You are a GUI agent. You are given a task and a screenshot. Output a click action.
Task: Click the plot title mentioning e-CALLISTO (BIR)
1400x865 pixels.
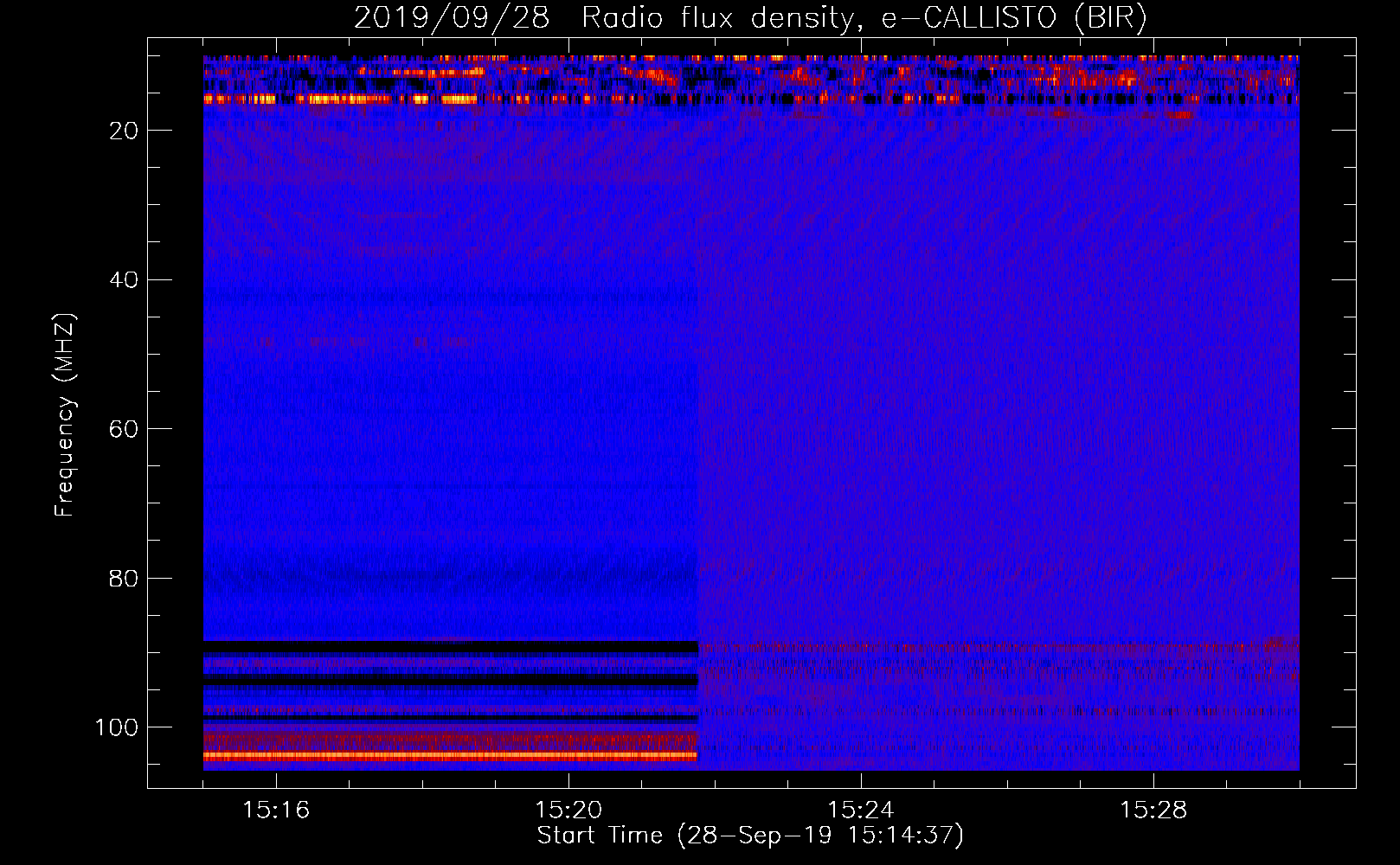click(x=750, y=18)
